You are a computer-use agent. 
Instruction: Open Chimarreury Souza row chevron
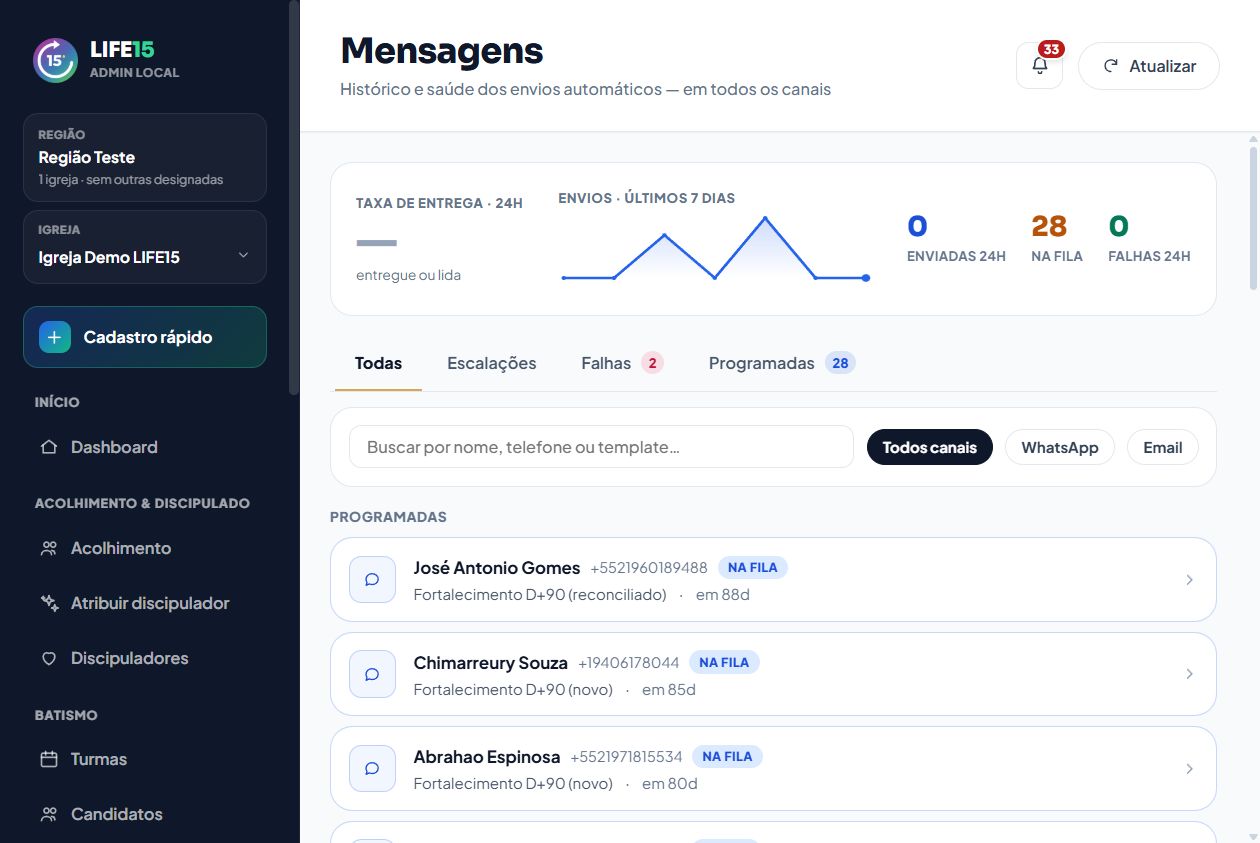1189,674
